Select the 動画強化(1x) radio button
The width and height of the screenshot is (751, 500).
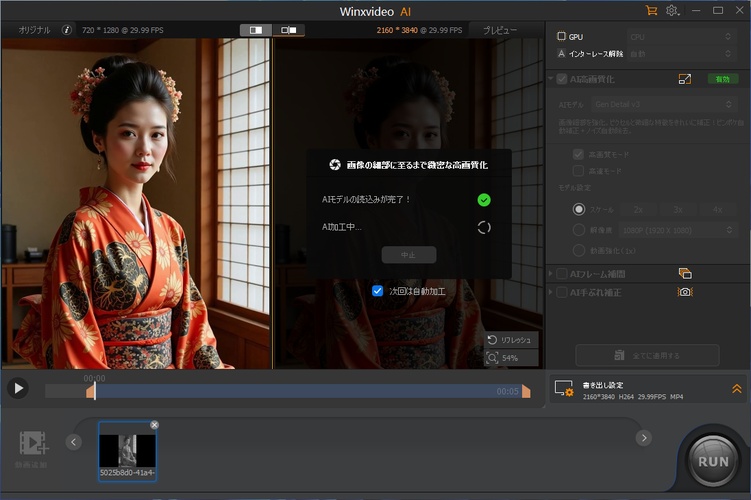coord(579,250)
